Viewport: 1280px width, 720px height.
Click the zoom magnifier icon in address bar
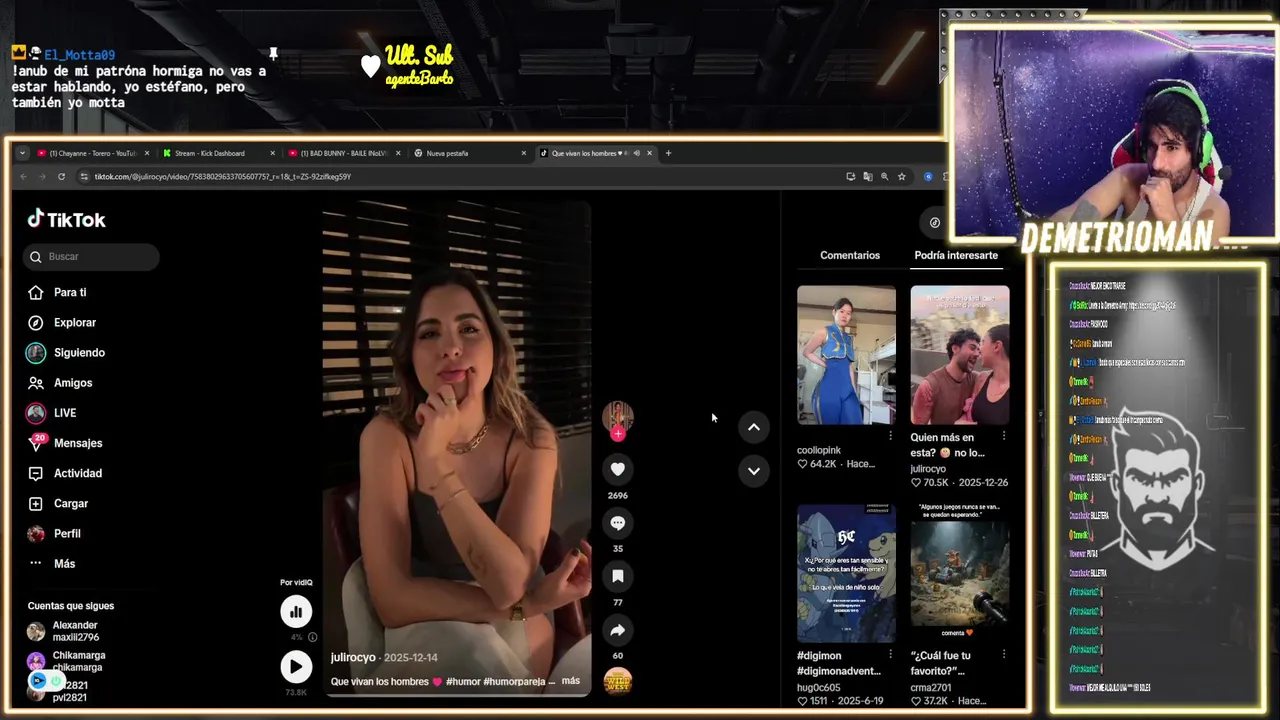[884, 176]
